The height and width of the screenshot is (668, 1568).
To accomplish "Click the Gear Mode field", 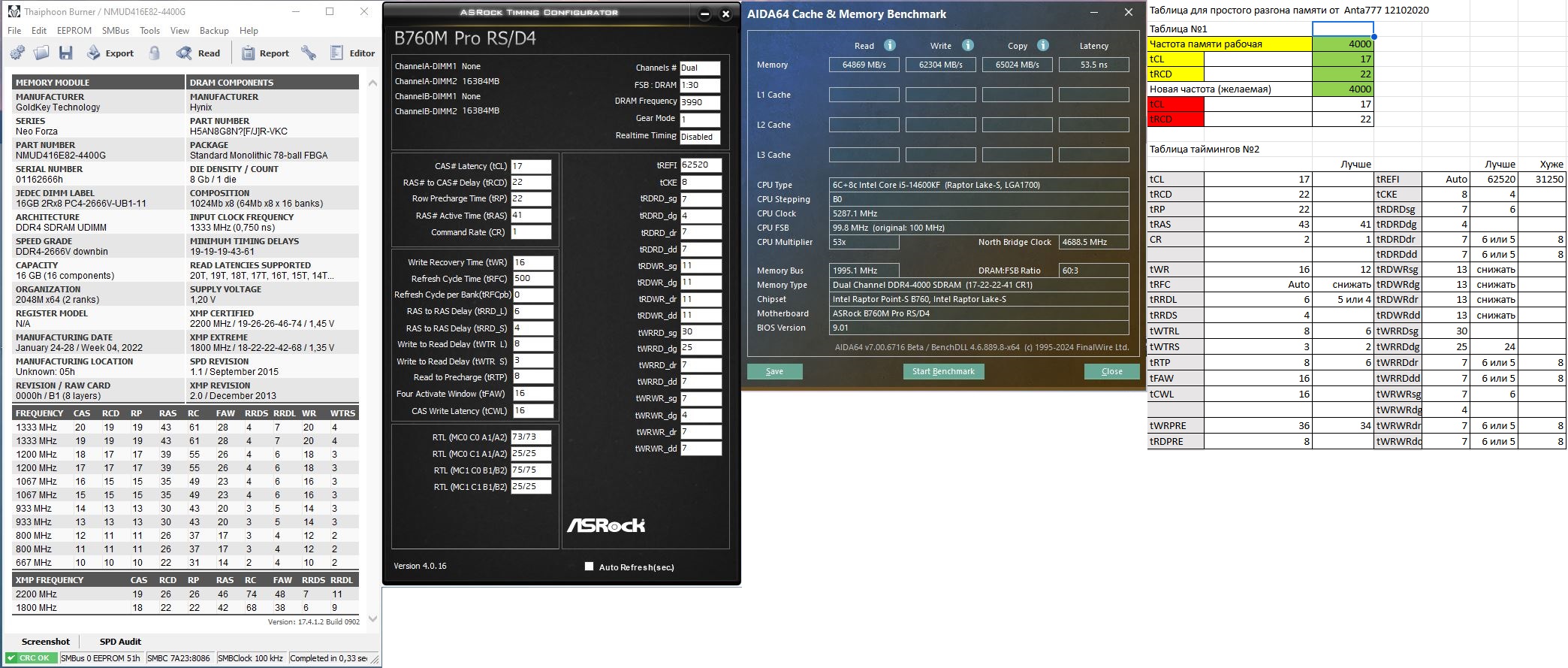I will 699,119.
